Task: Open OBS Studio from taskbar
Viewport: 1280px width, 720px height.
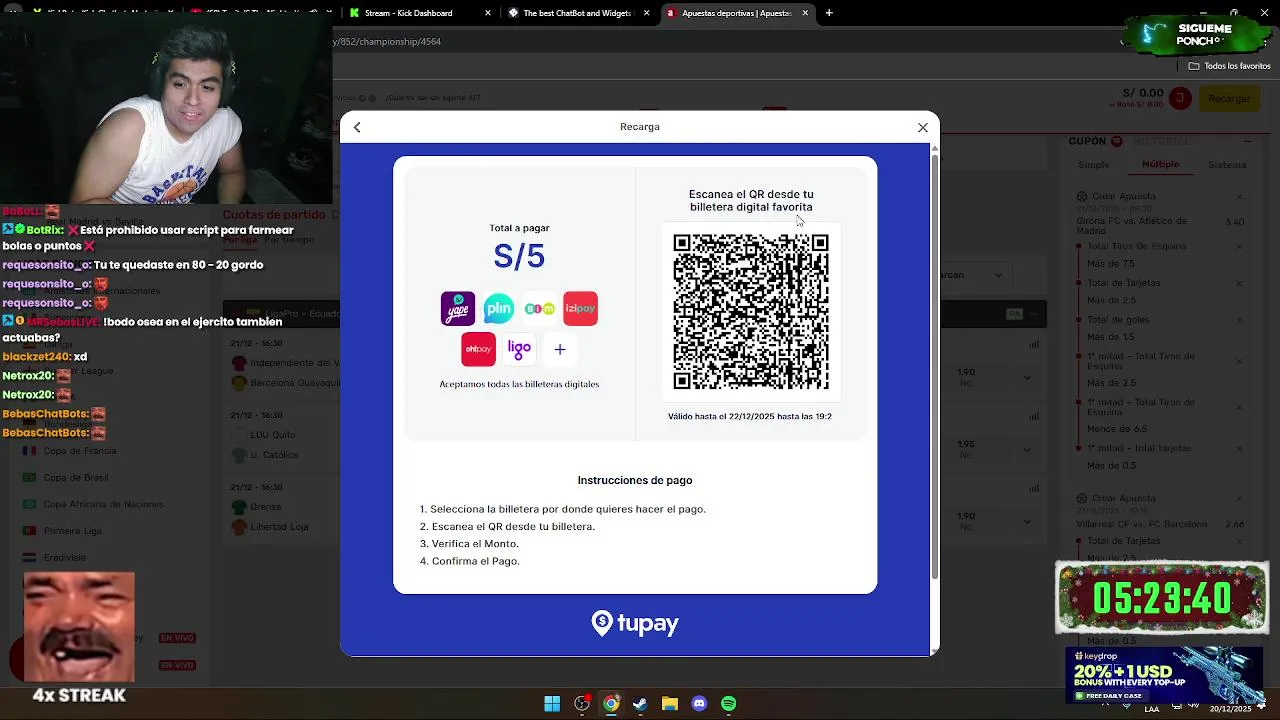Action: [x=581, y=704]
